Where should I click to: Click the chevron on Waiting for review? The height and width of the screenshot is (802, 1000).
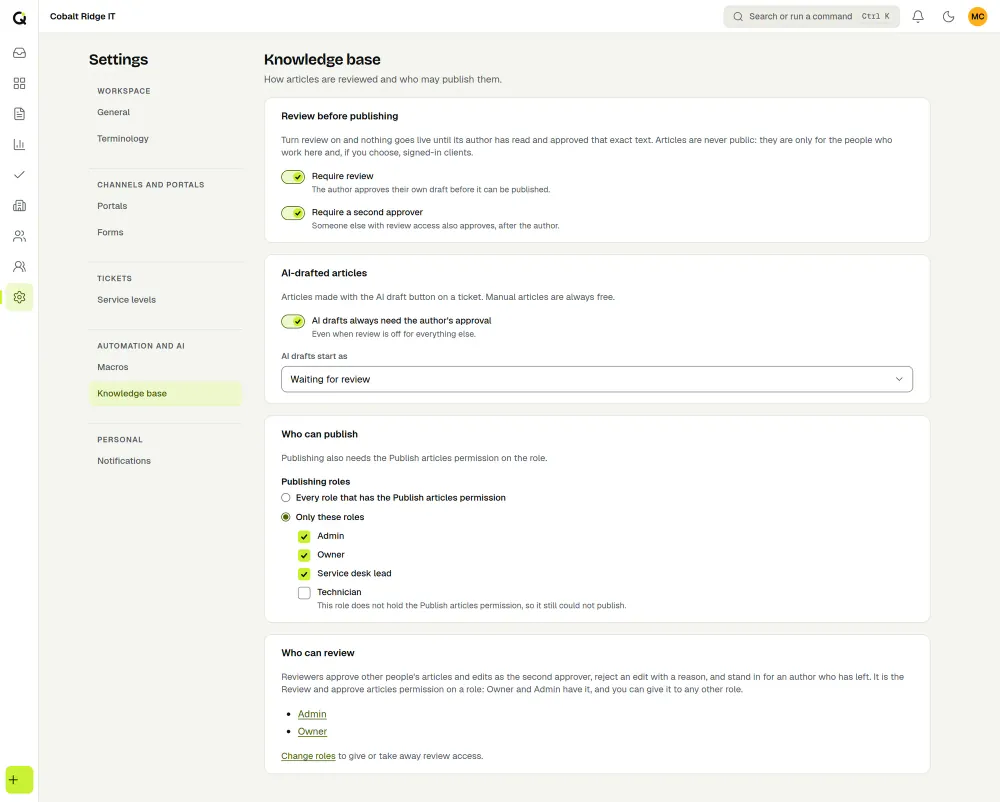[899, 379]
